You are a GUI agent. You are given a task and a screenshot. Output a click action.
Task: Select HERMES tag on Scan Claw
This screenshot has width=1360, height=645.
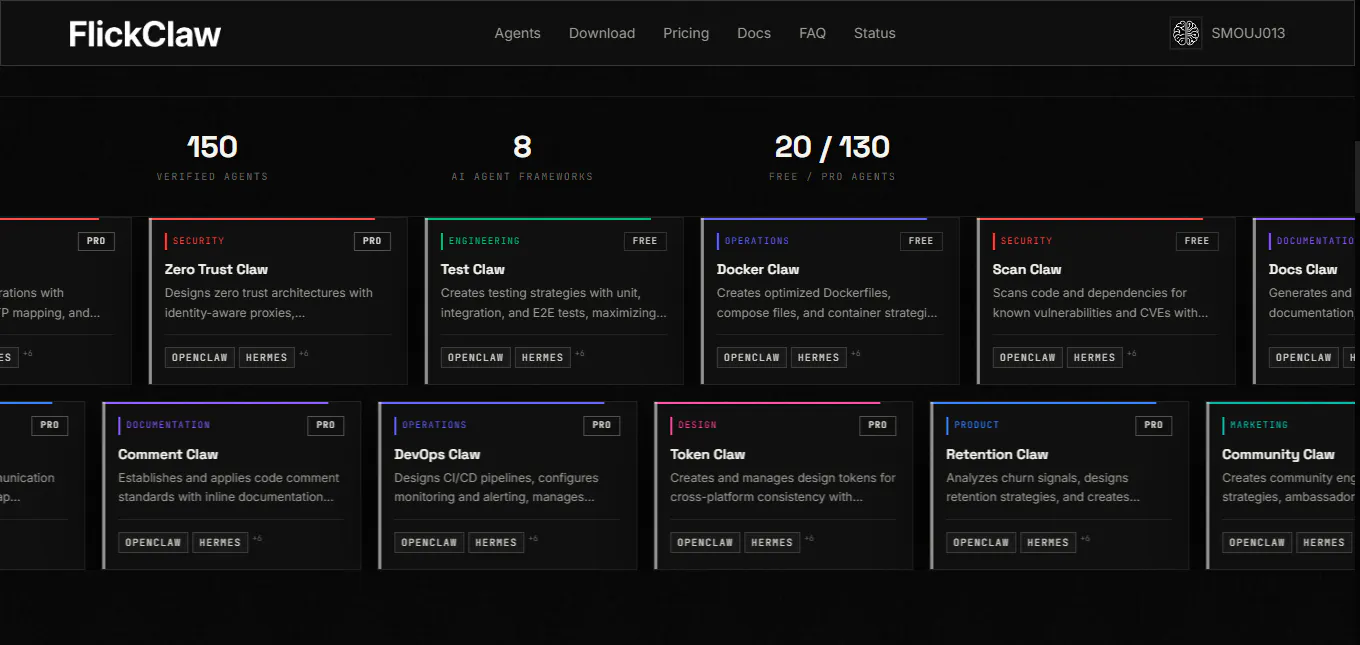coord(1095,358)
